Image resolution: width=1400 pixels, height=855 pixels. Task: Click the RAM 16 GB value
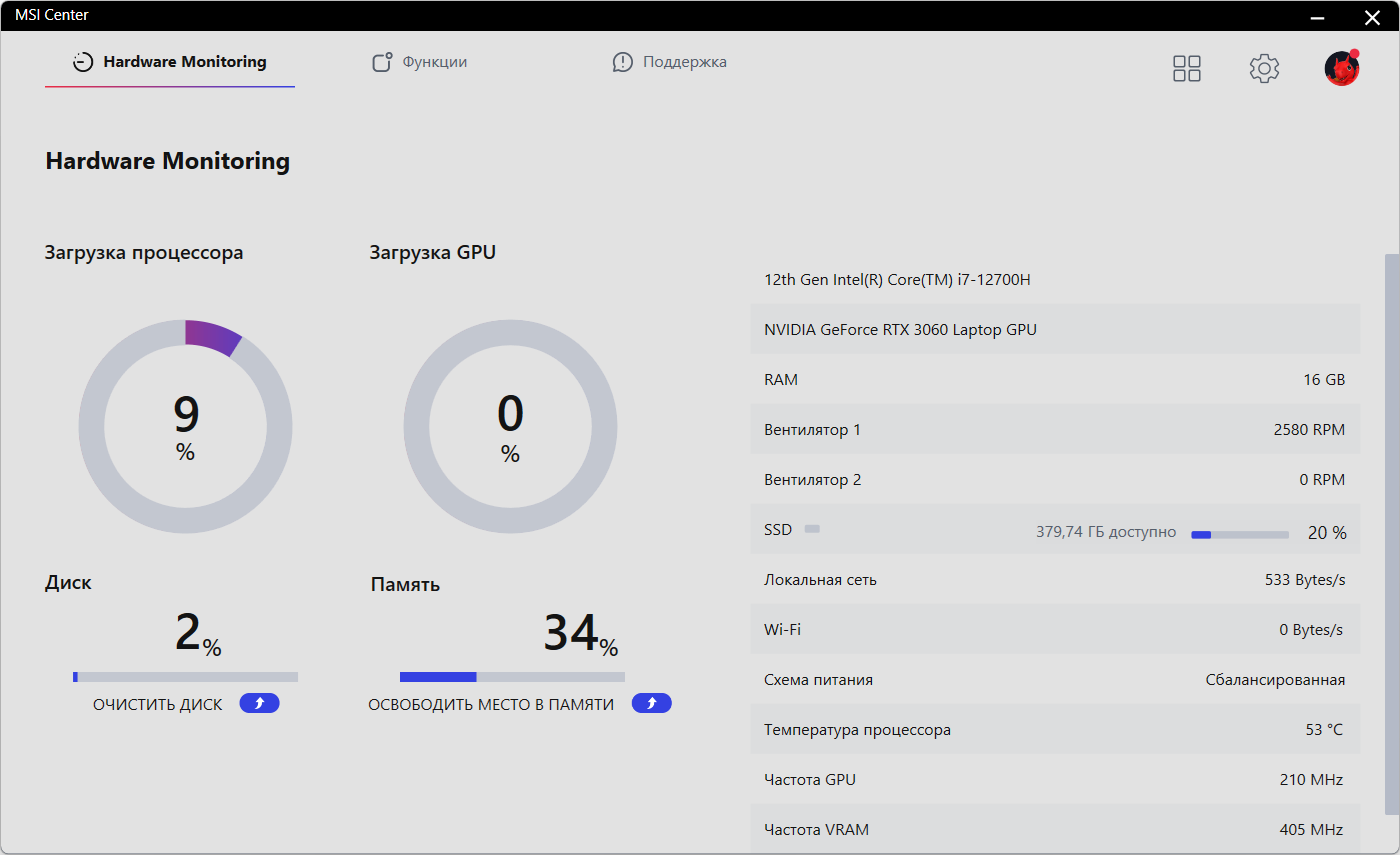coord(1324,380)
